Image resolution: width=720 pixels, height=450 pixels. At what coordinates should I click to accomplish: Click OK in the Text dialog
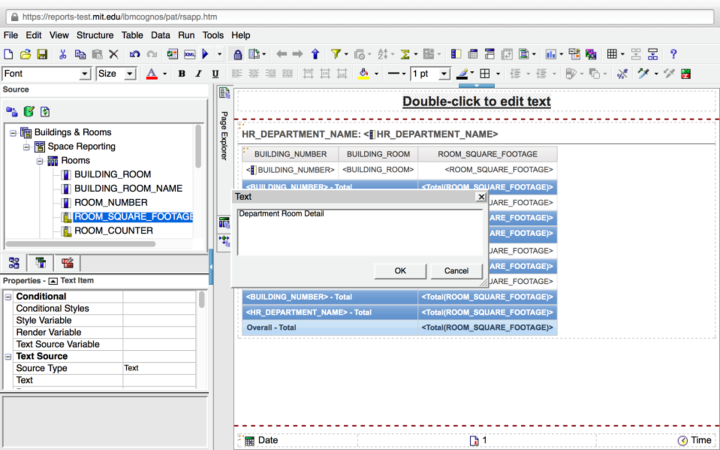tap(400, 271)
